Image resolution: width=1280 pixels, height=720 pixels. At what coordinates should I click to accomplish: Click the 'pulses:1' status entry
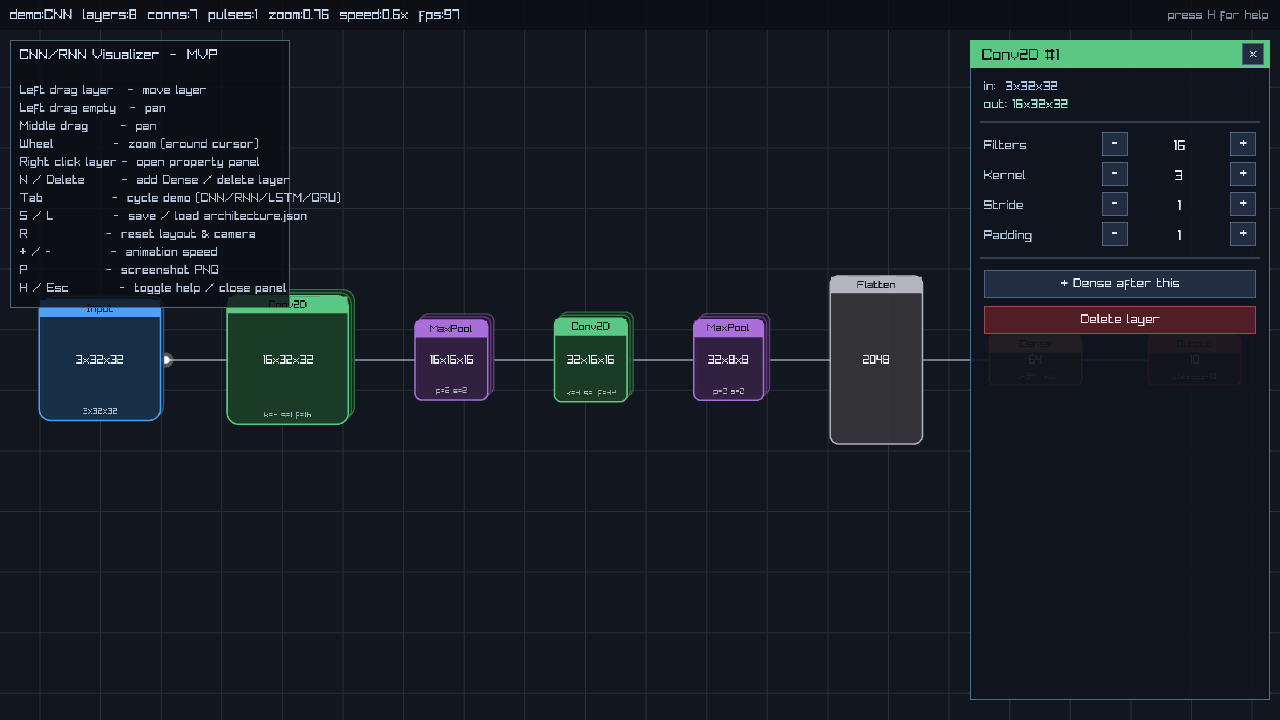tap(233, 15)
